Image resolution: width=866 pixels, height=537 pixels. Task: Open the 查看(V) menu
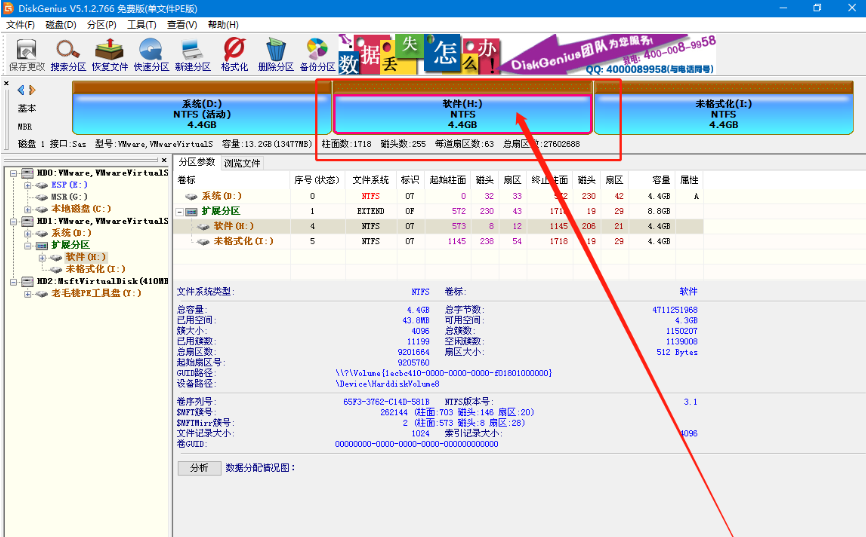click(x=182, y=25)
